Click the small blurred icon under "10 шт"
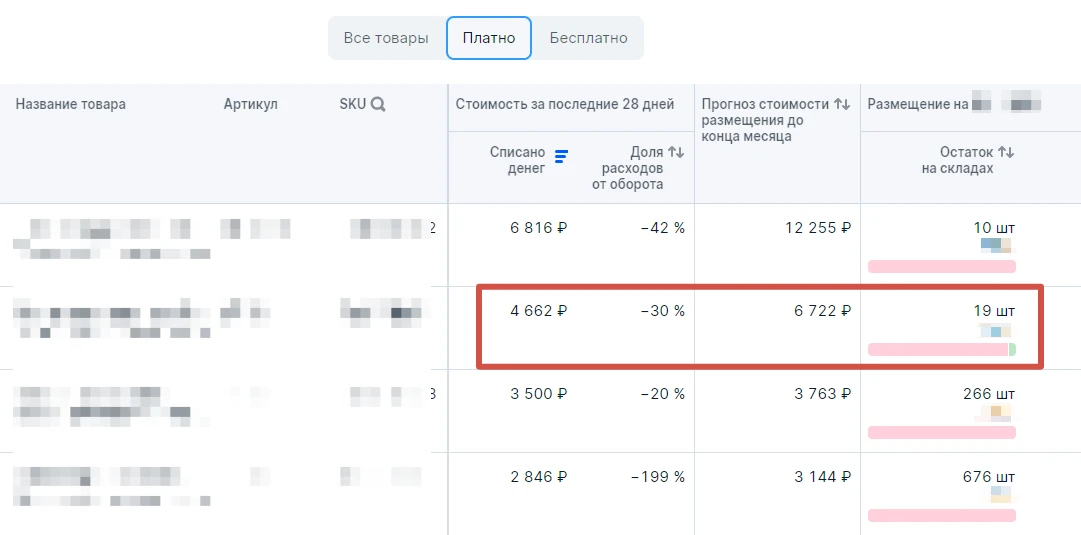 (x=996, y=245)
